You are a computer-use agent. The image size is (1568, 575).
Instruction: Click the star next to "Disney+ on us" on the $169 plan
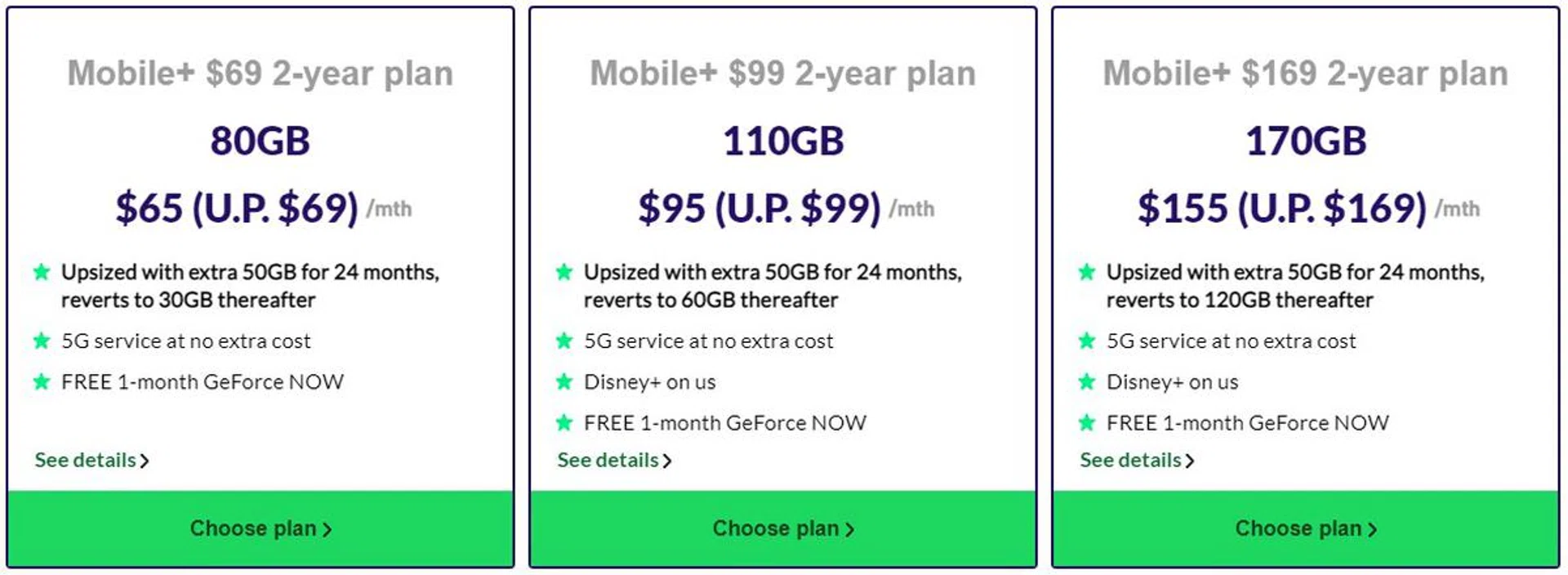(1087, 381)
